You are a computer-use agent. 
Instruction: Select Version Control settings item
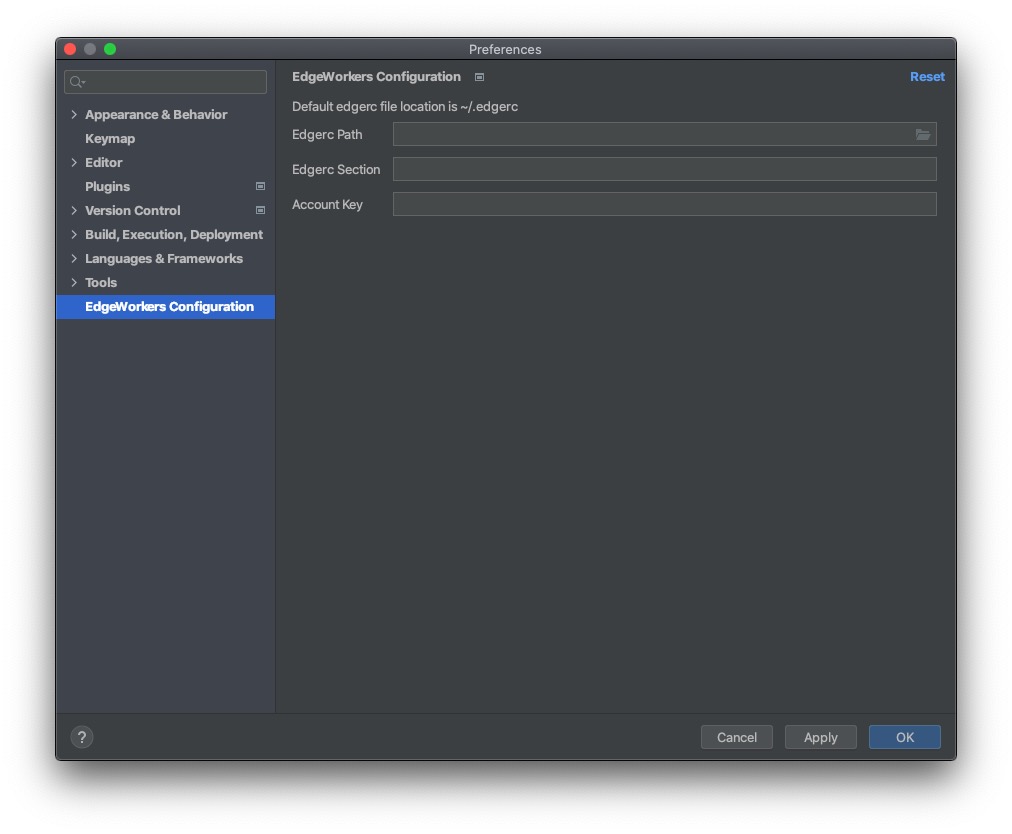coord(132,210)
